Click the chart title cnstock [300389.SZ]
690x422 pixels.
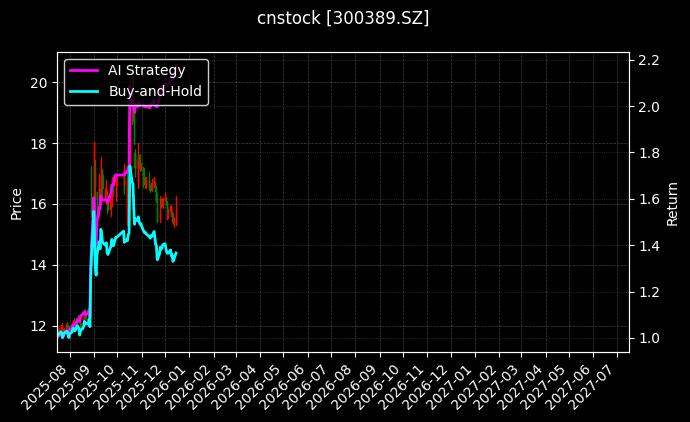(343, 18)
